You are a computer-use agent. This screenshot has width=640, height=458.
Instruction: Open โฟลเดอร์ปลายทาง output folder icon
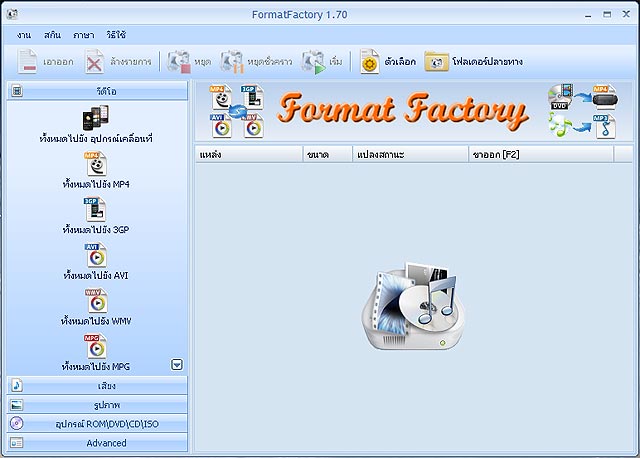(437, 62)
